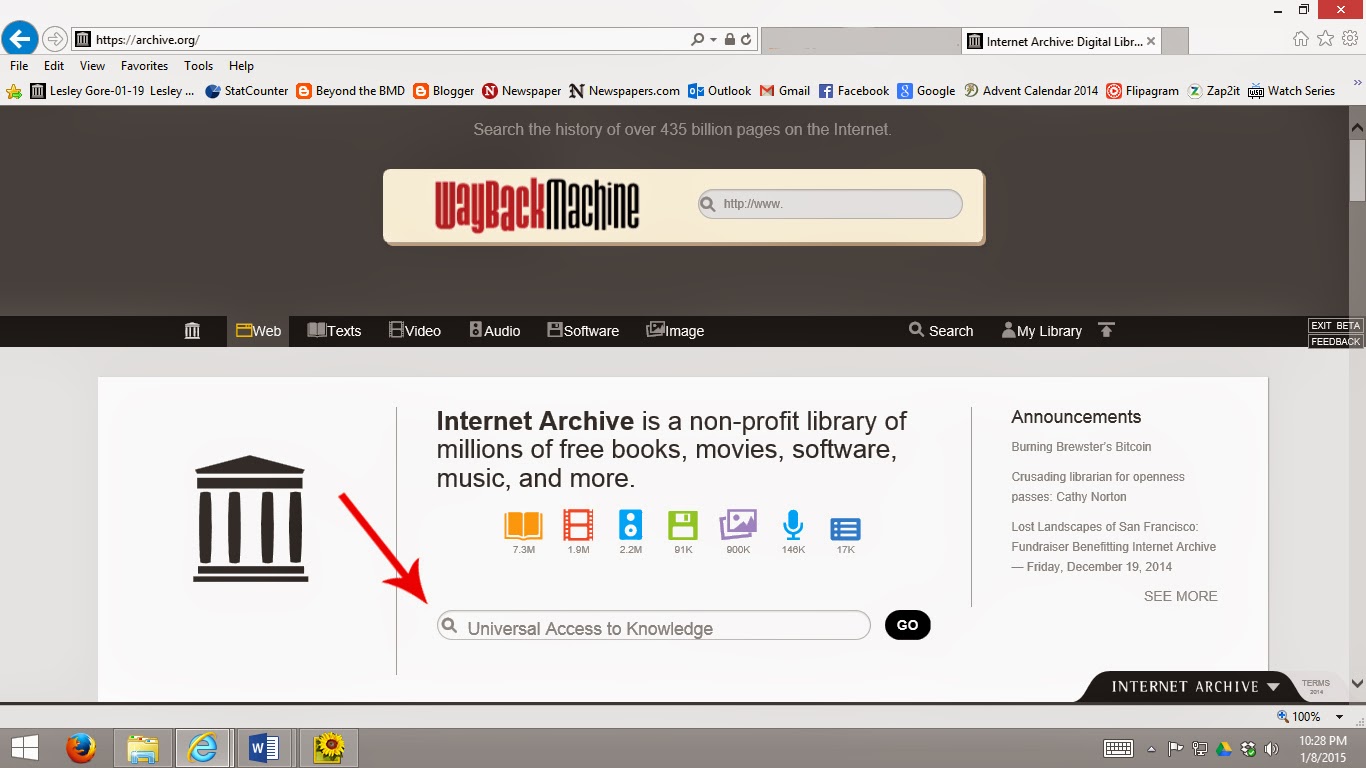Click the purple image icon labeled 900K
The image size is (1366, 768).
(738, 525)
